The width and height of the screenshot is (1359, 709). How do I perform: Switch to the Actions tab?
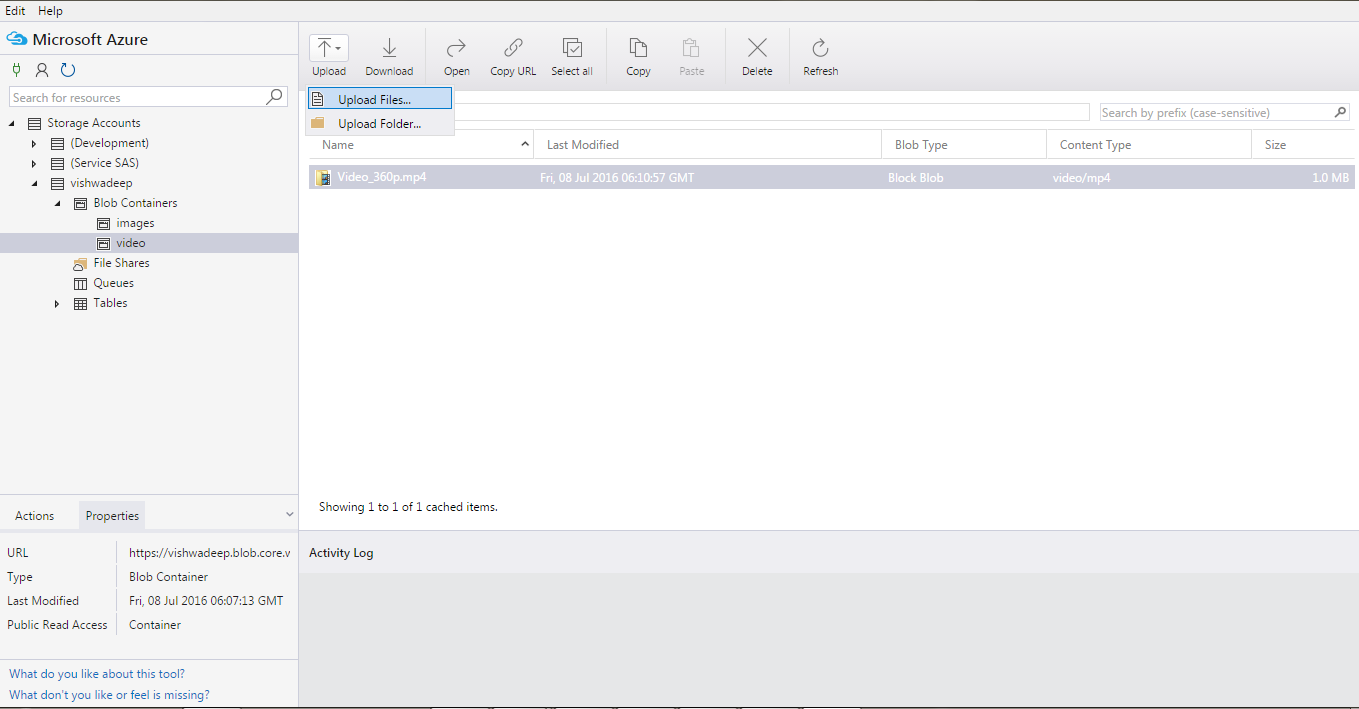[x=35, y=516]
